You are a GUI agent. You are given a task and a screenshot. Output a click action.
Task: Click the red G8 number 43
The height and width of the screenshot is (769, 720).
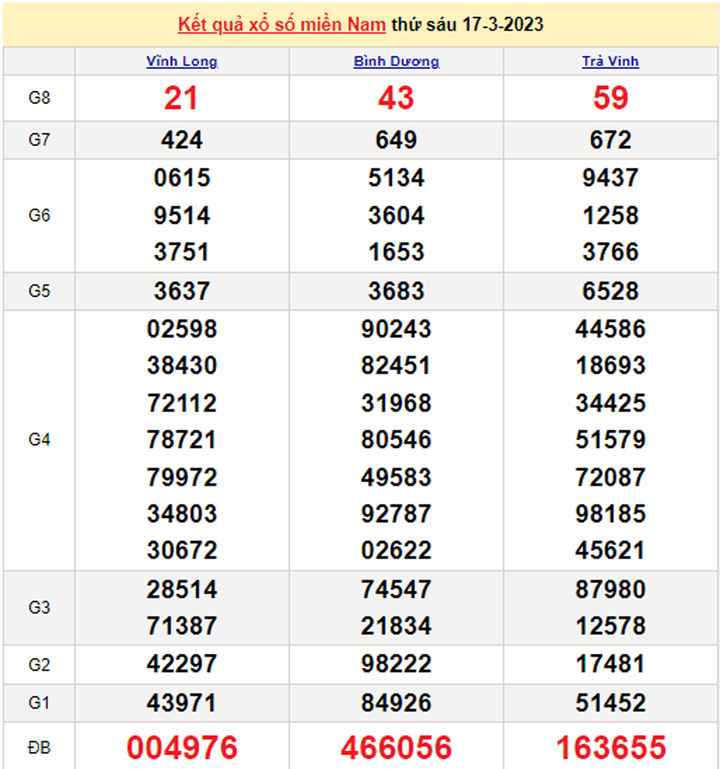click(x=396, y=98)
